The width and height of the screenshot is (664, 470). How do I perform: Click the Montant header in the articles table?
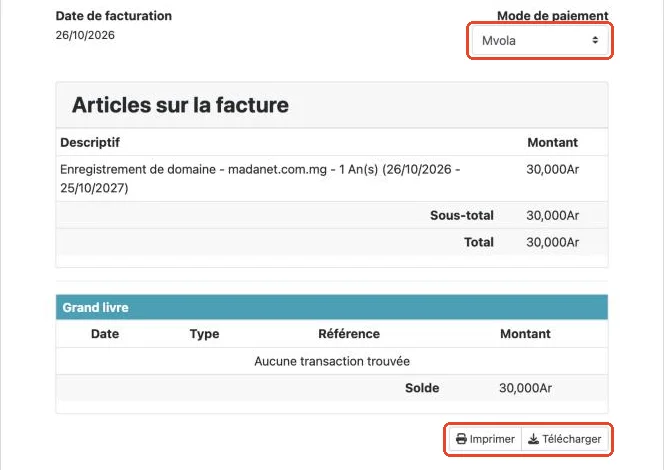[553, 142]
